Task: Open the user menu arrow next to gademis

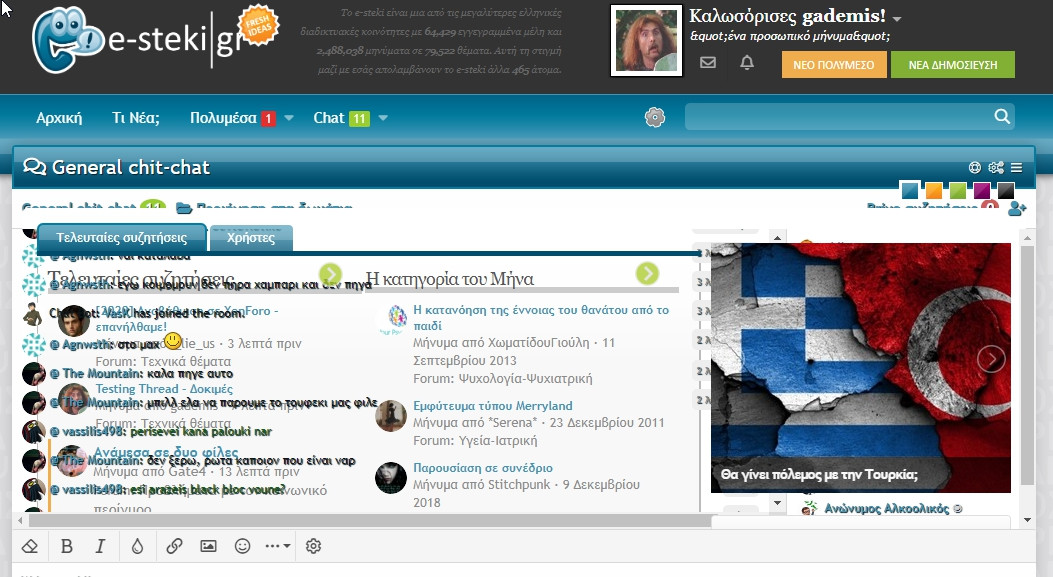Action: (897, 19)
